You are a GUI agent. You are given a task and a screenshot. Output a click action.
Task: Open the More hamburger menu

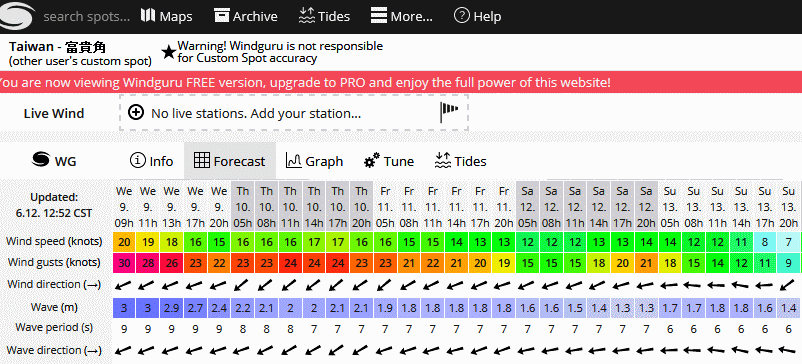click(378, 15)
